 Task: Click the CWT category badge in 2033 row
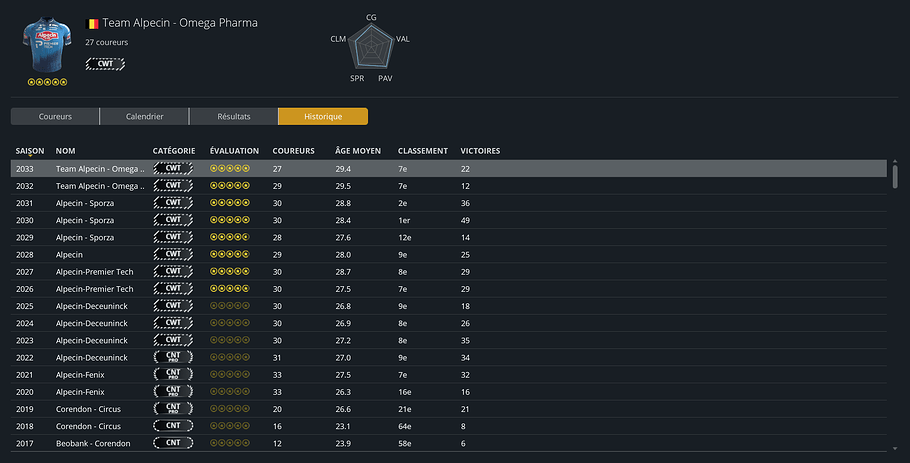pyautogui.click(x=173, y=168)
